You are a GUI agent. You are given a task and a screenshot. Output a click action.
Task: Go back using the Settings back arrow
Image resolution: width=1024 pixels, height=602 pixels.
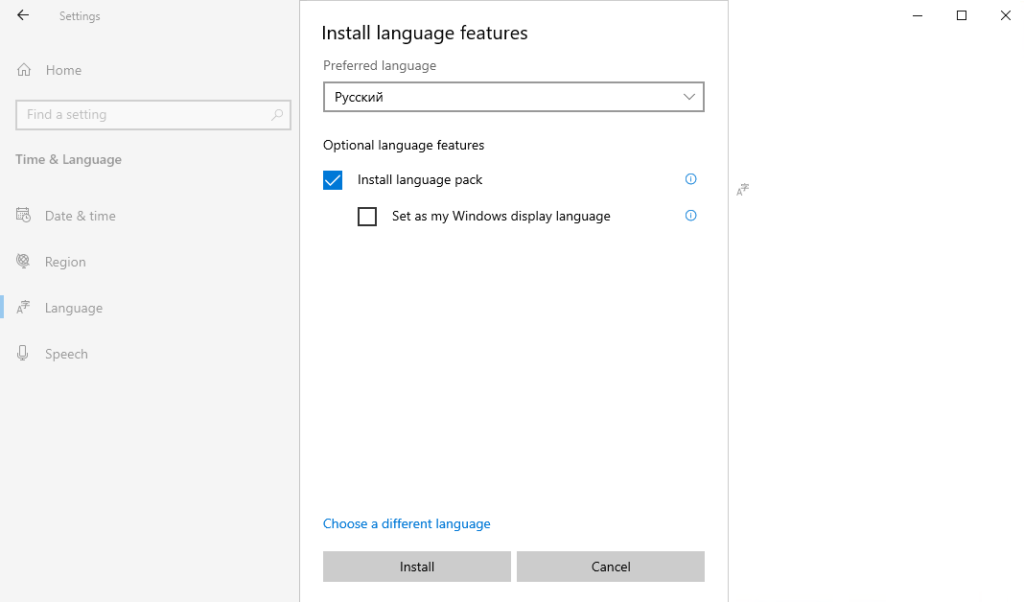click(x=23, y=15)
